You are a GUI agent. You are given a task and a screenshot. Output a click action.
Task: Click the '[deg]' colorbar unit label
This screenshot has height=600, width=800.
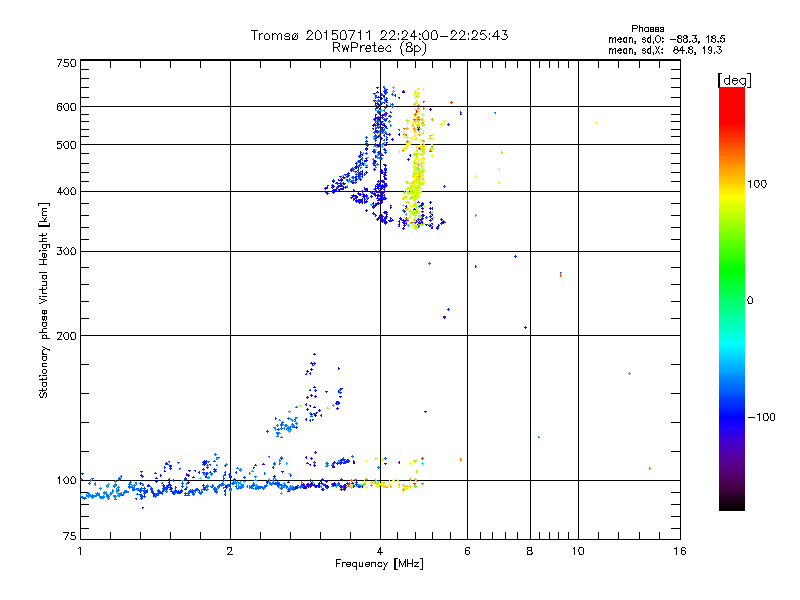coord(734,80)
